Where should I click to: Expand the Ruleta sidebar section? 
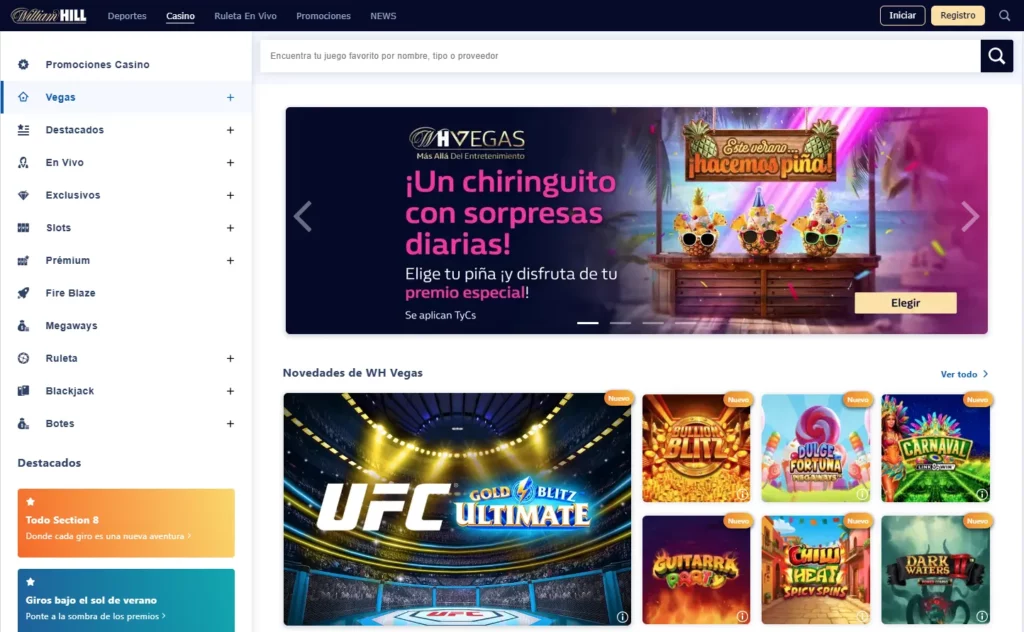point(230,358)
